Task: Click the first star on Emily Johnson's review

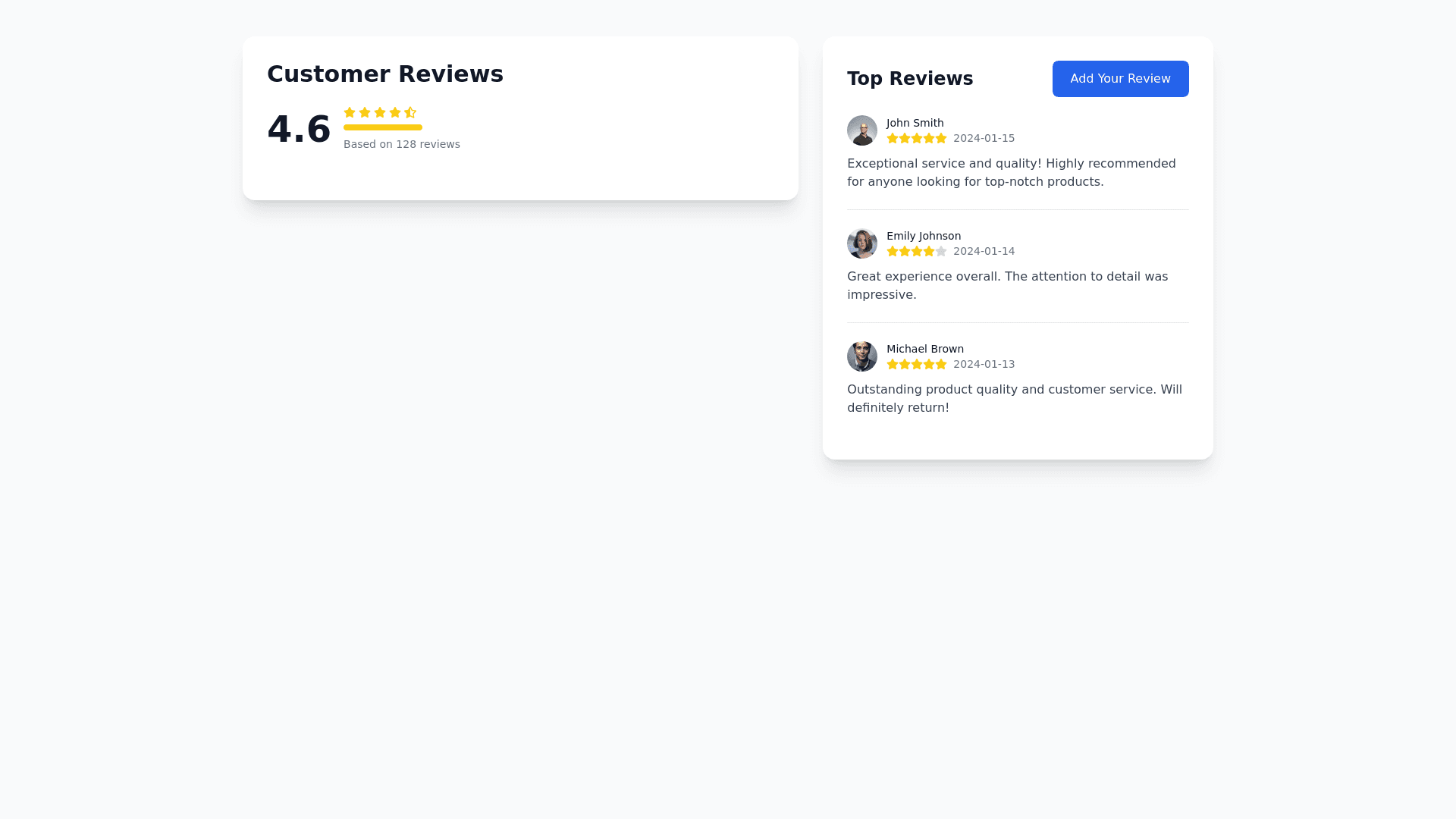Action: [893, 251]
